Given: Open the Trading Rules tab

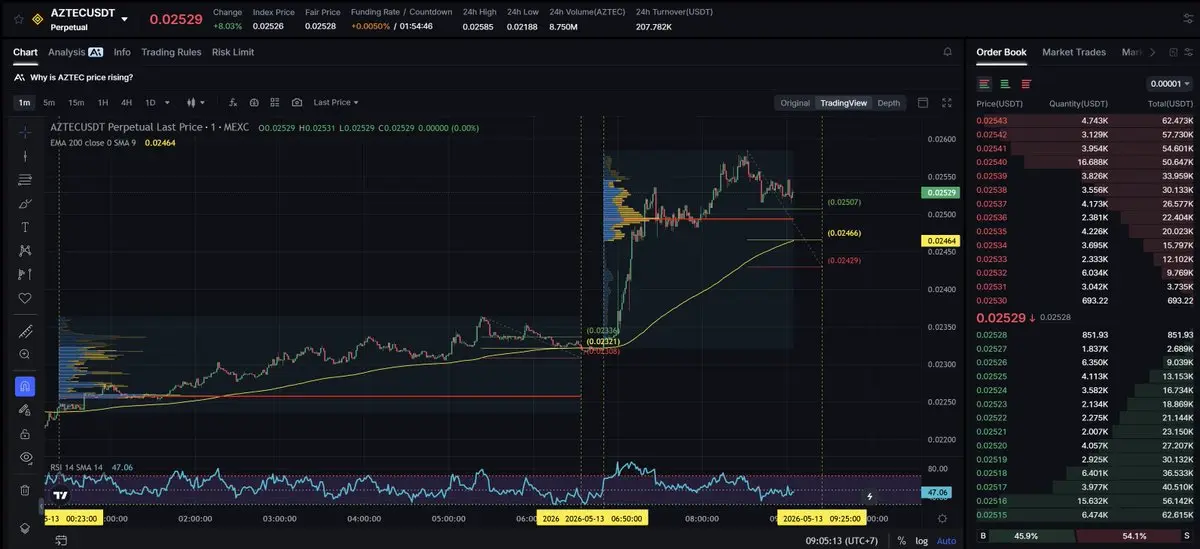Looking at the screenshot, I should [171, 52].
